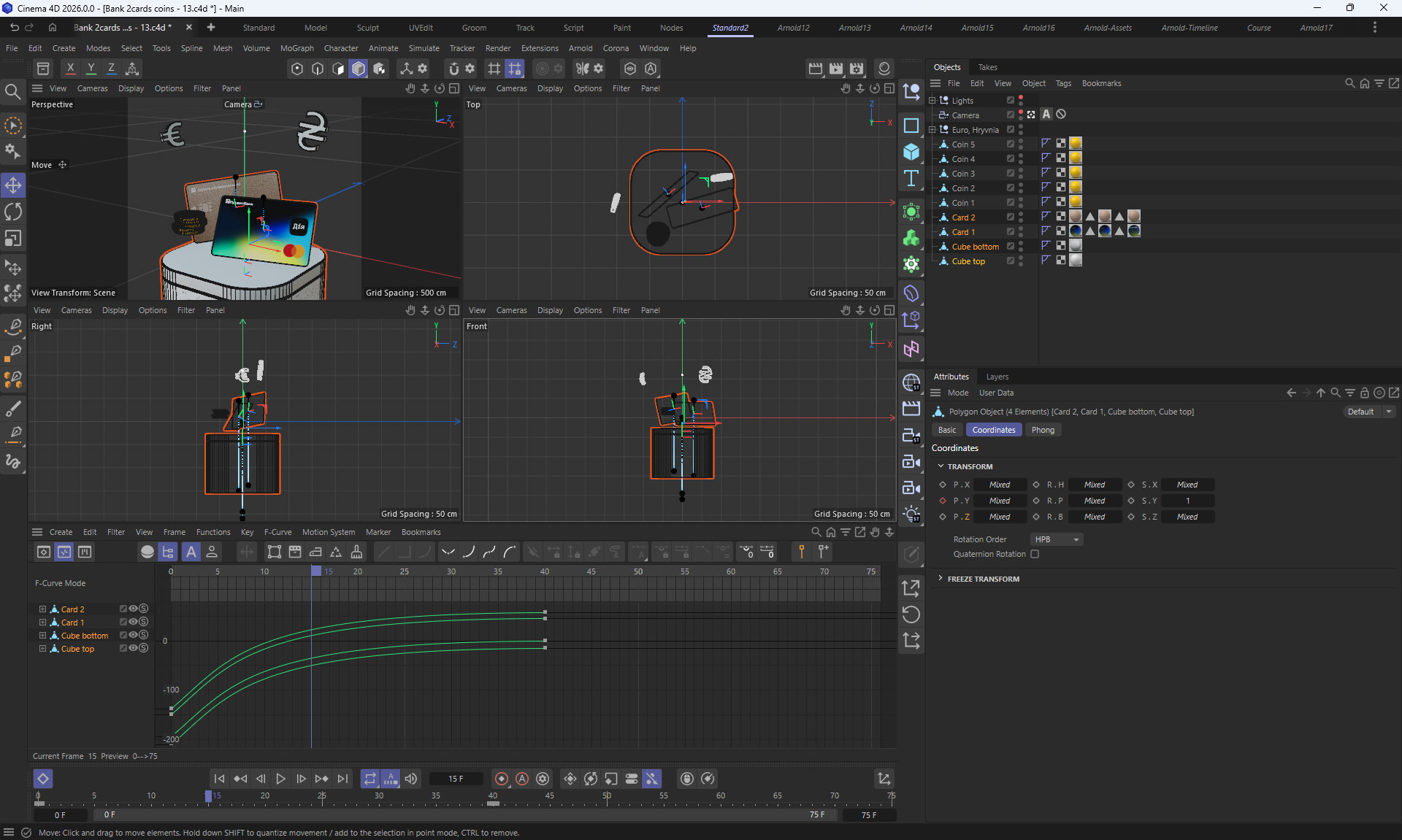Screen dimensions: 1402x840
Task: Go to end of animation
Action: [342, 779]
